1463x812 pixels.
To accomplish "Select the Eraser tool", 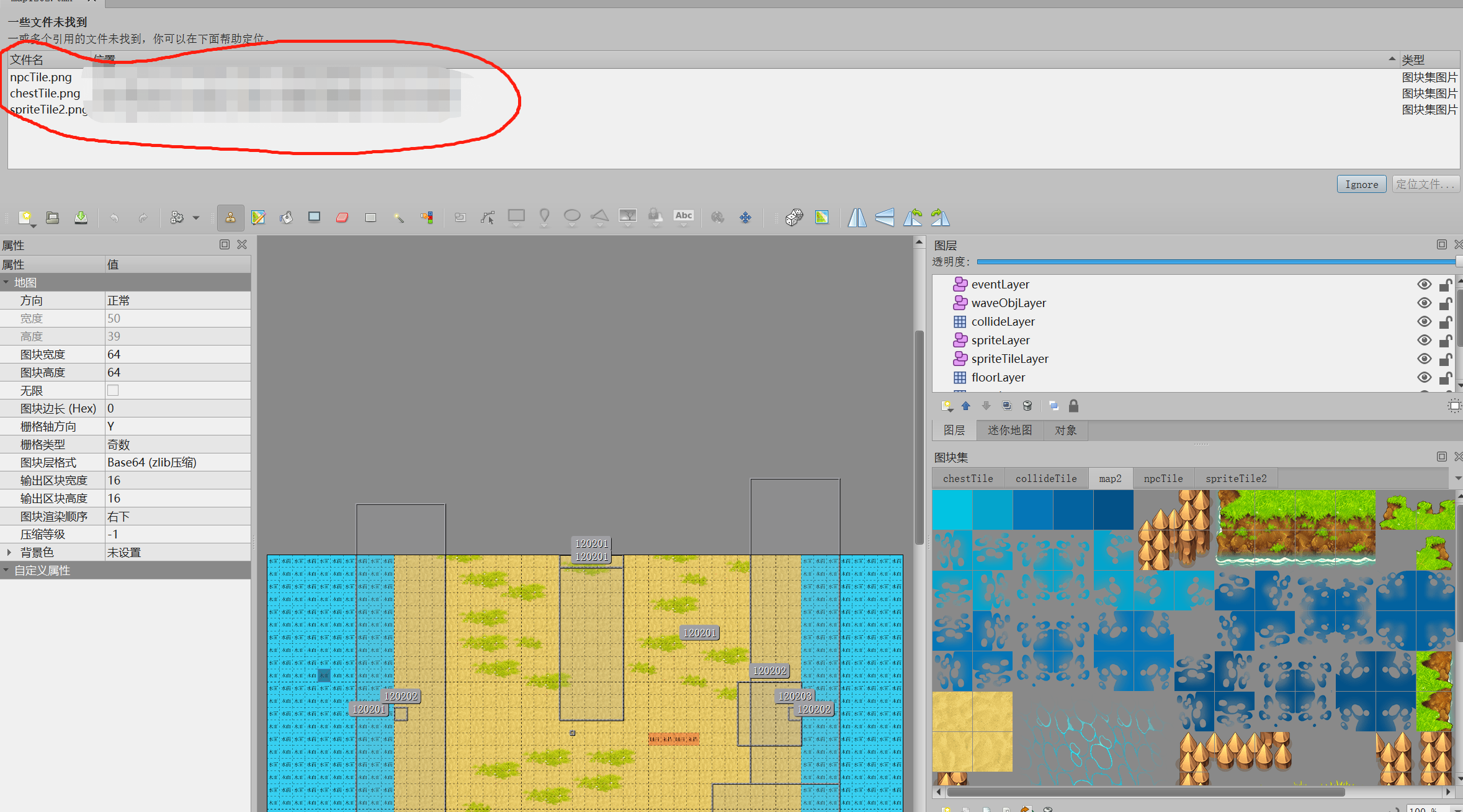I will pos(342,218).
